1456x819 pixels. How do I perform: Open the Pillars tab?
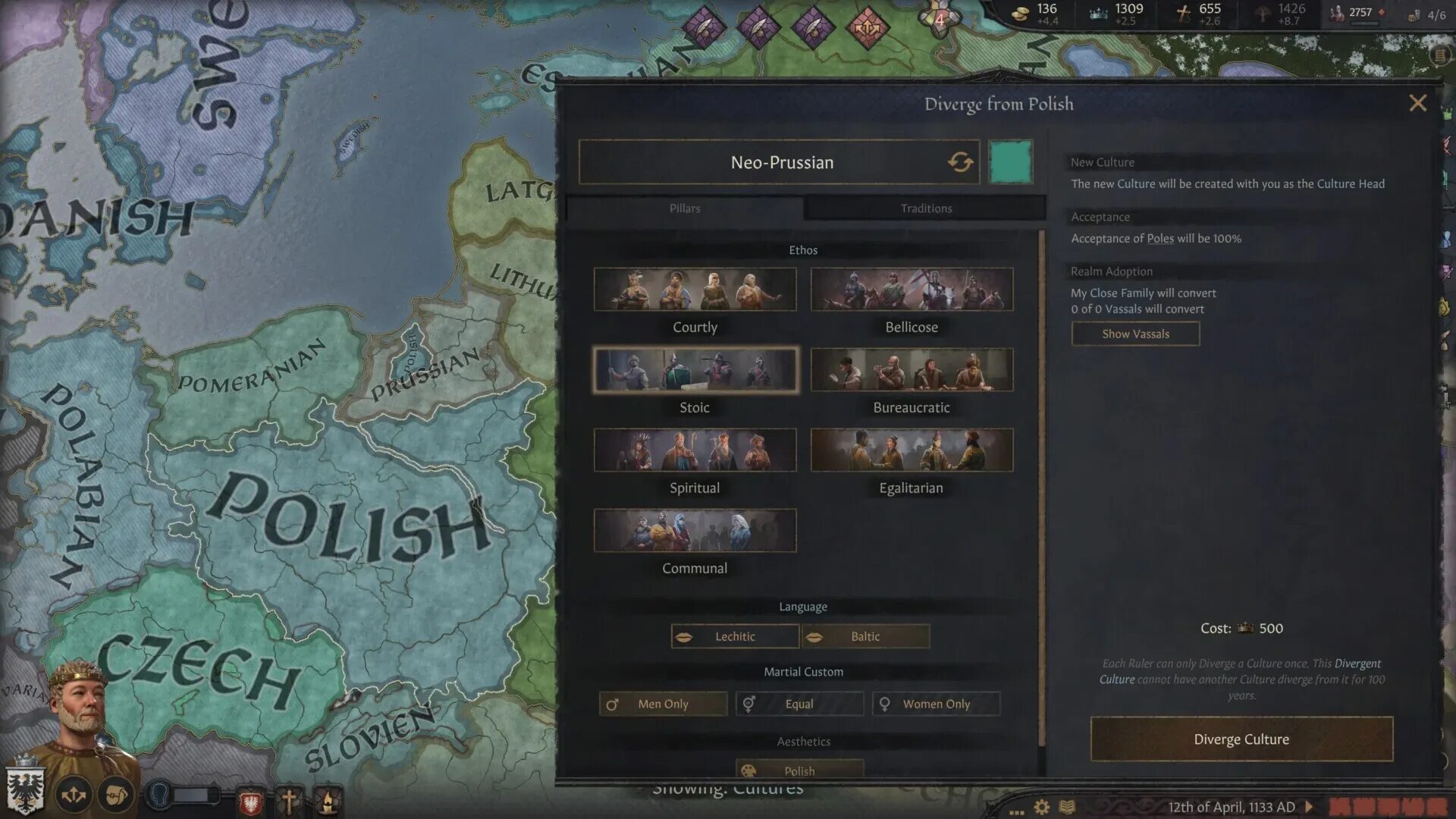[x=685, y=209]
